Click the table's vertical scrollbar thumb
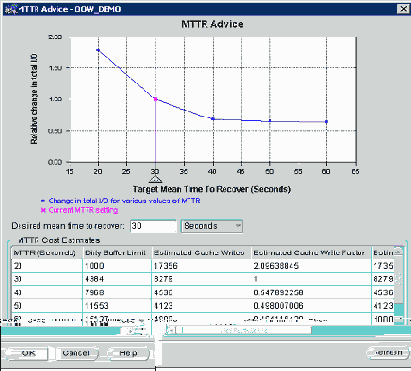This screenshot has width=411, height=371. point(399,280)
